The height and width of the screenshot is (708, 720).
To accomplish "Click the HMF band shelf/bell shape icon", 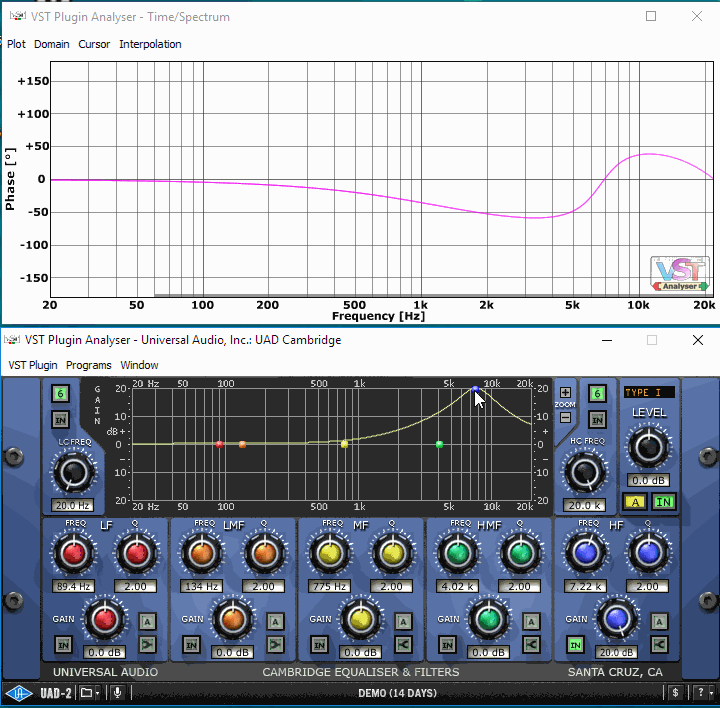I will (532, 645).
